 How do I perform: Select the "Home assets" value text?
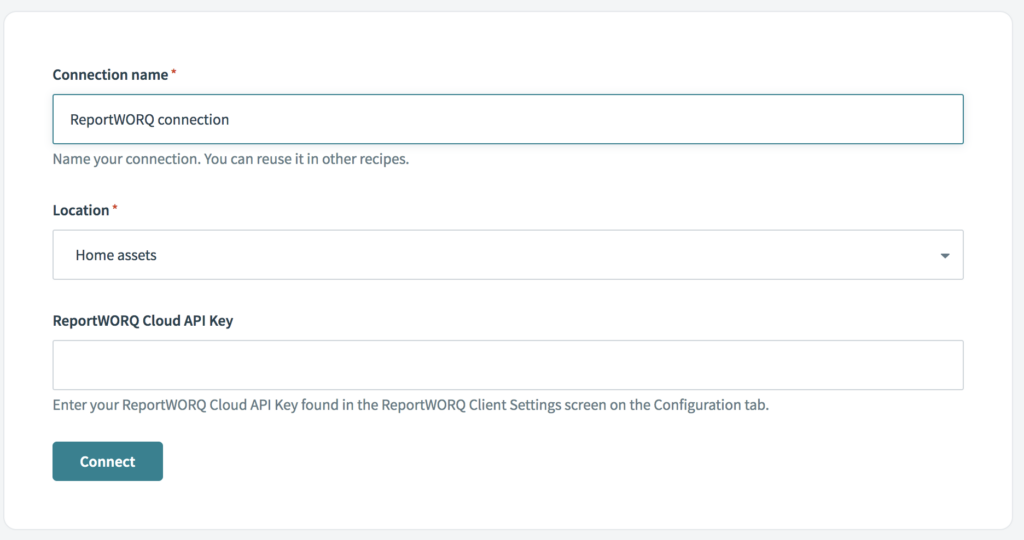116,255
